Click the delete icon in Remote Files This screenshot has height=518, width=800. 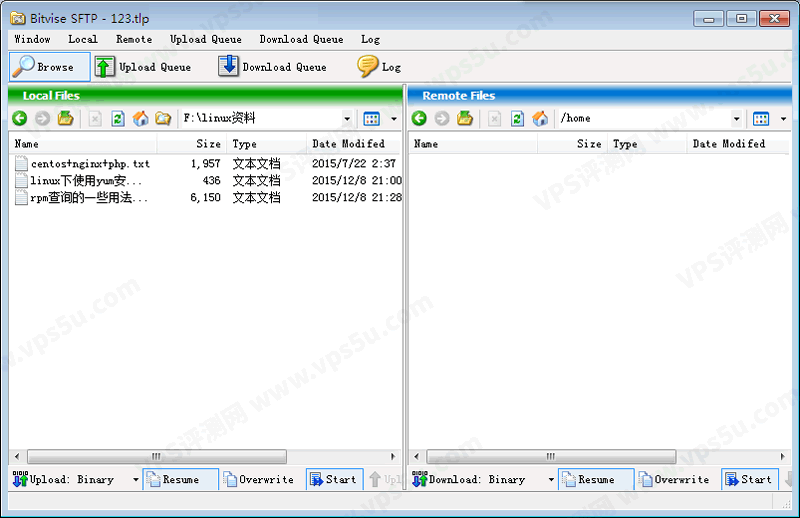pyautogui.click(x=494, y=119)
